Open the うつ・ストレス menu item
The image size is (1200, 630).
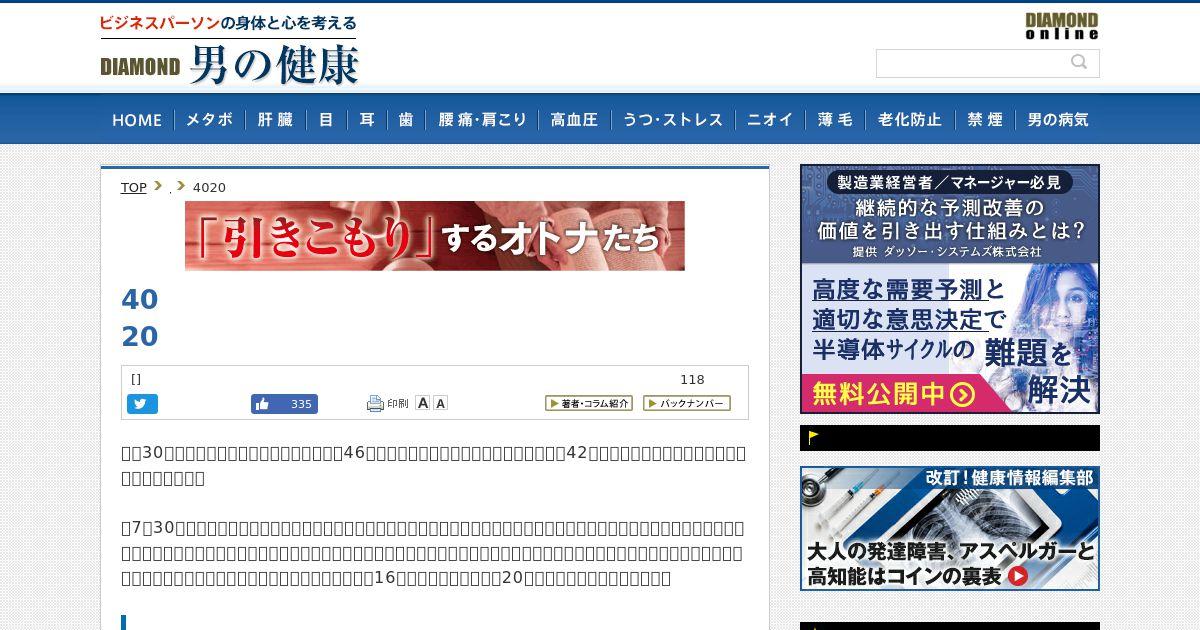673,120
